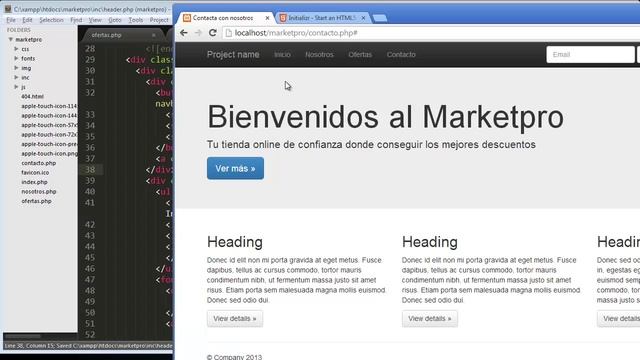
Task: Open the View menu
Action: (x=95, y=20)
